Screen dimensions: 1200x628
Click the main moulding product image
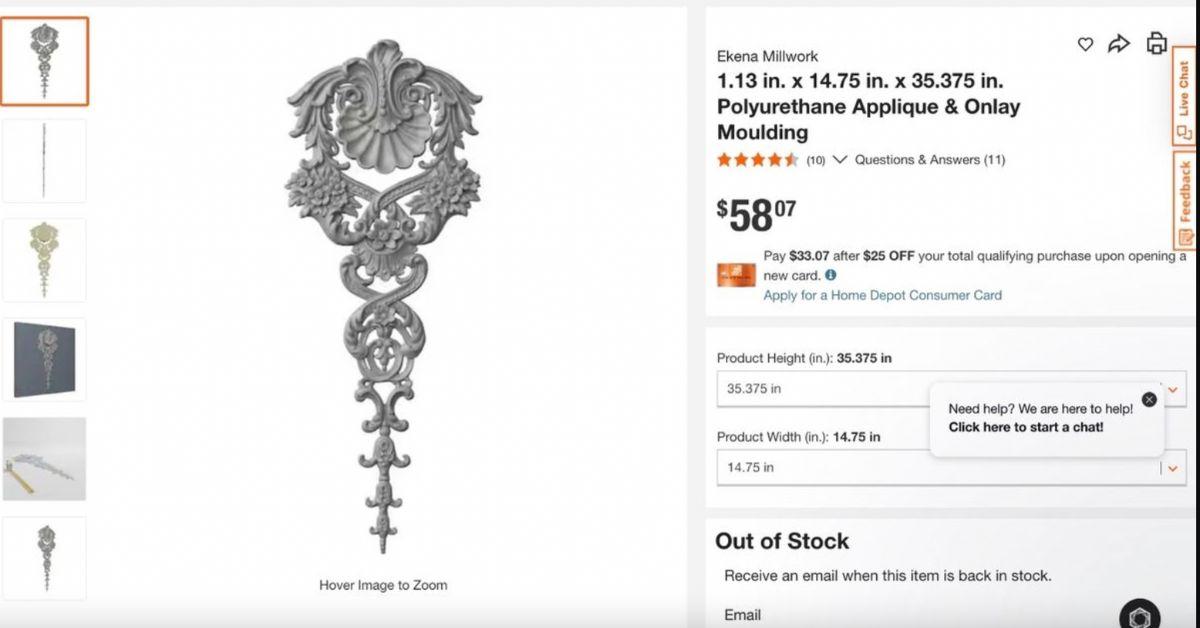coord(383,297)
